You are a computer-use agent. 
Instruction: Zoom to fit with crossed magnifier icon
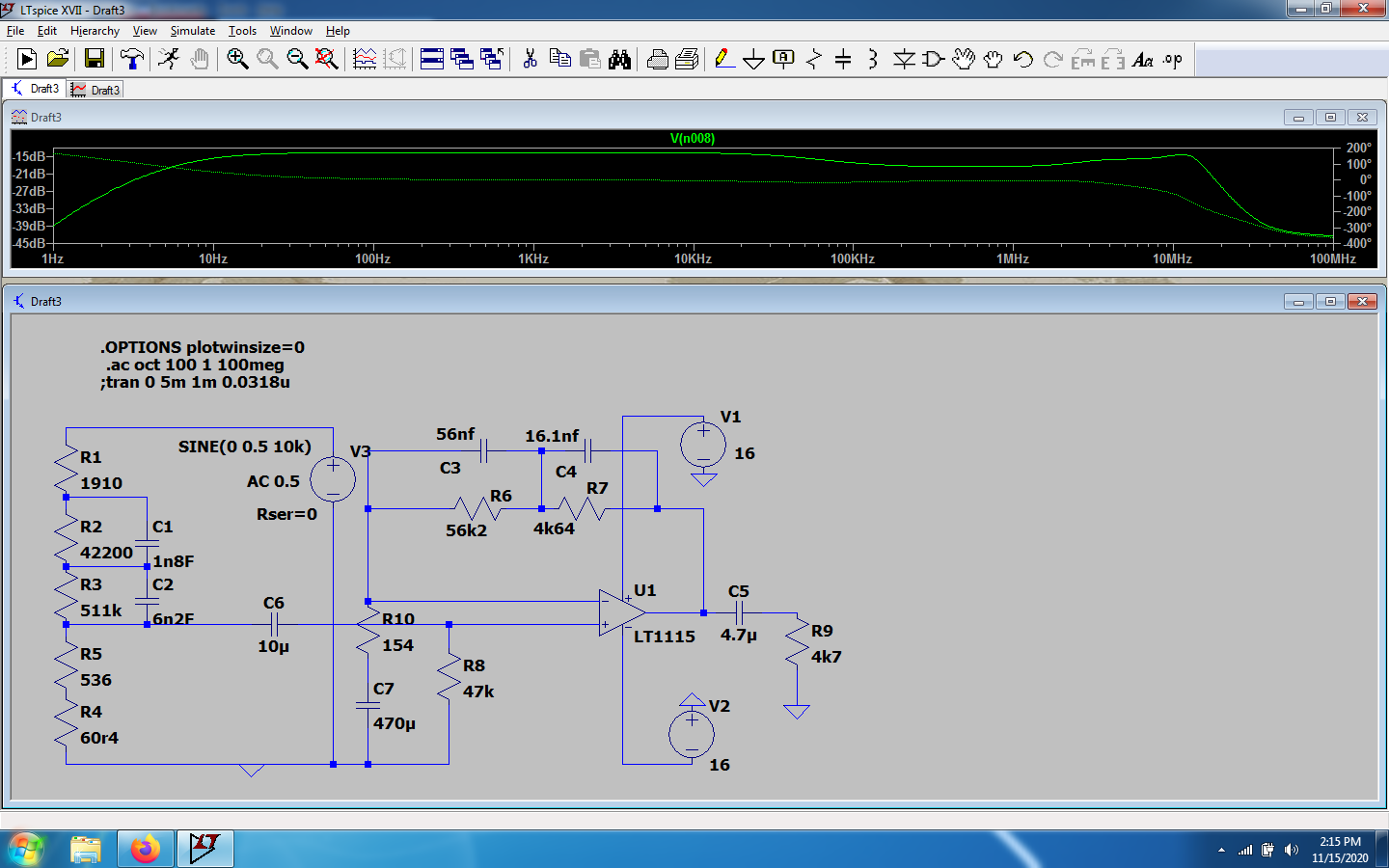[327, 59]
